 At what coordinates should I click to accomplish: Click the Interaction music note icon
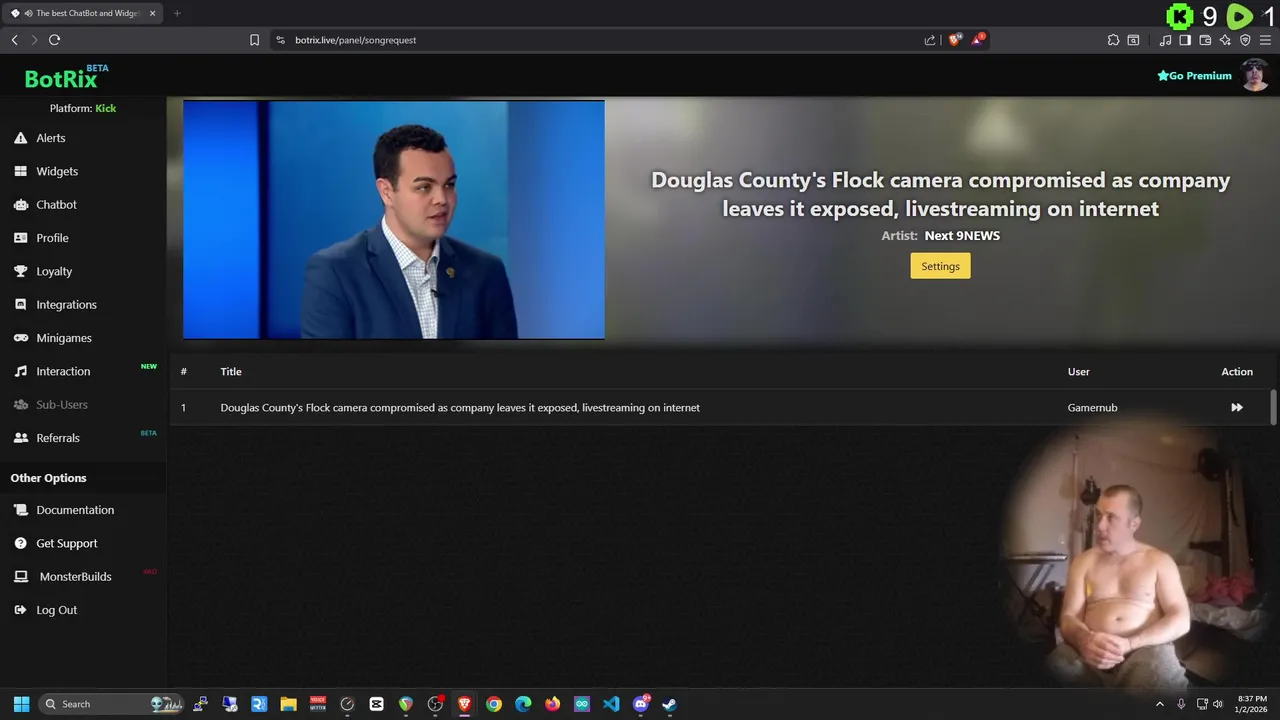click(20, 371)
